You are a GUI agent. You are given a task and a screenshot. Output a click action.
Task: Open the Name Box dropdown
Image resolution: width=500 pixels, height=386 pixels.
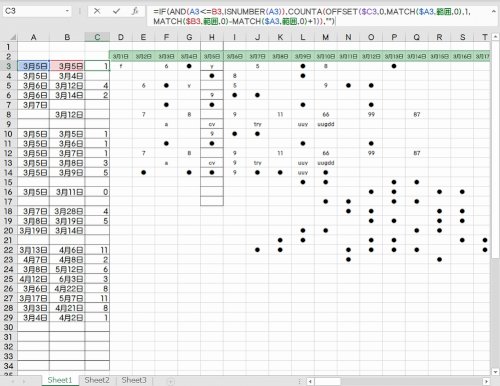(x=67, y=11)
